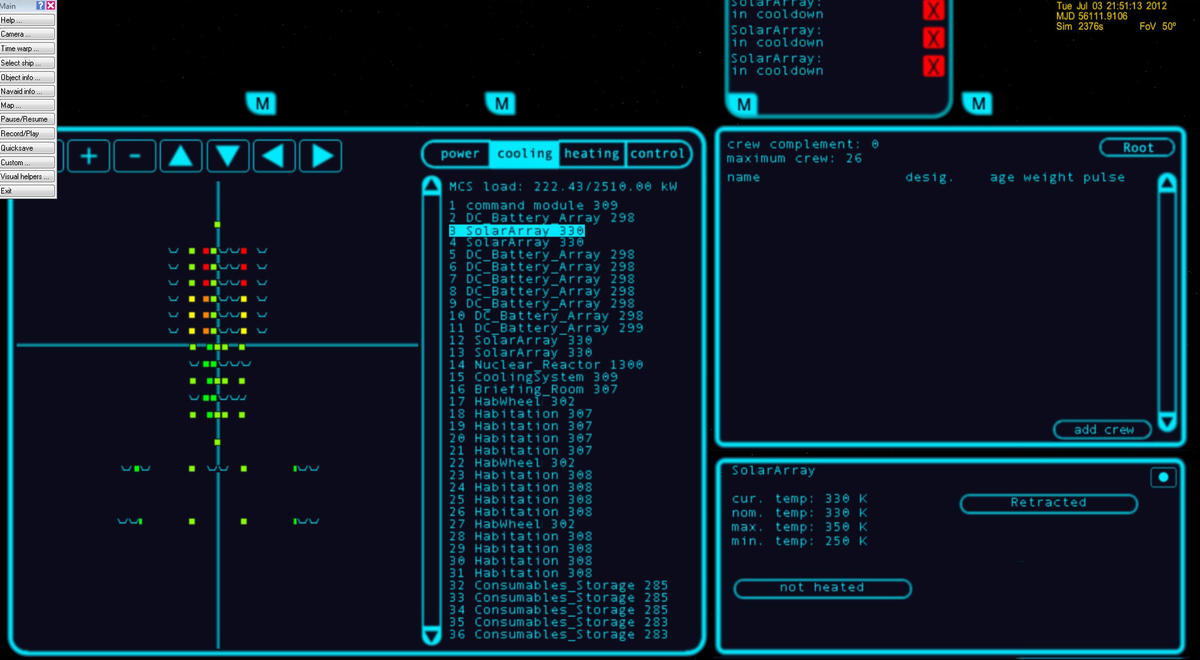The height and width of the screenshot is (660, 1200).
Task: Click the question mark in the Main window title
Action: click(x=40, y=5)
